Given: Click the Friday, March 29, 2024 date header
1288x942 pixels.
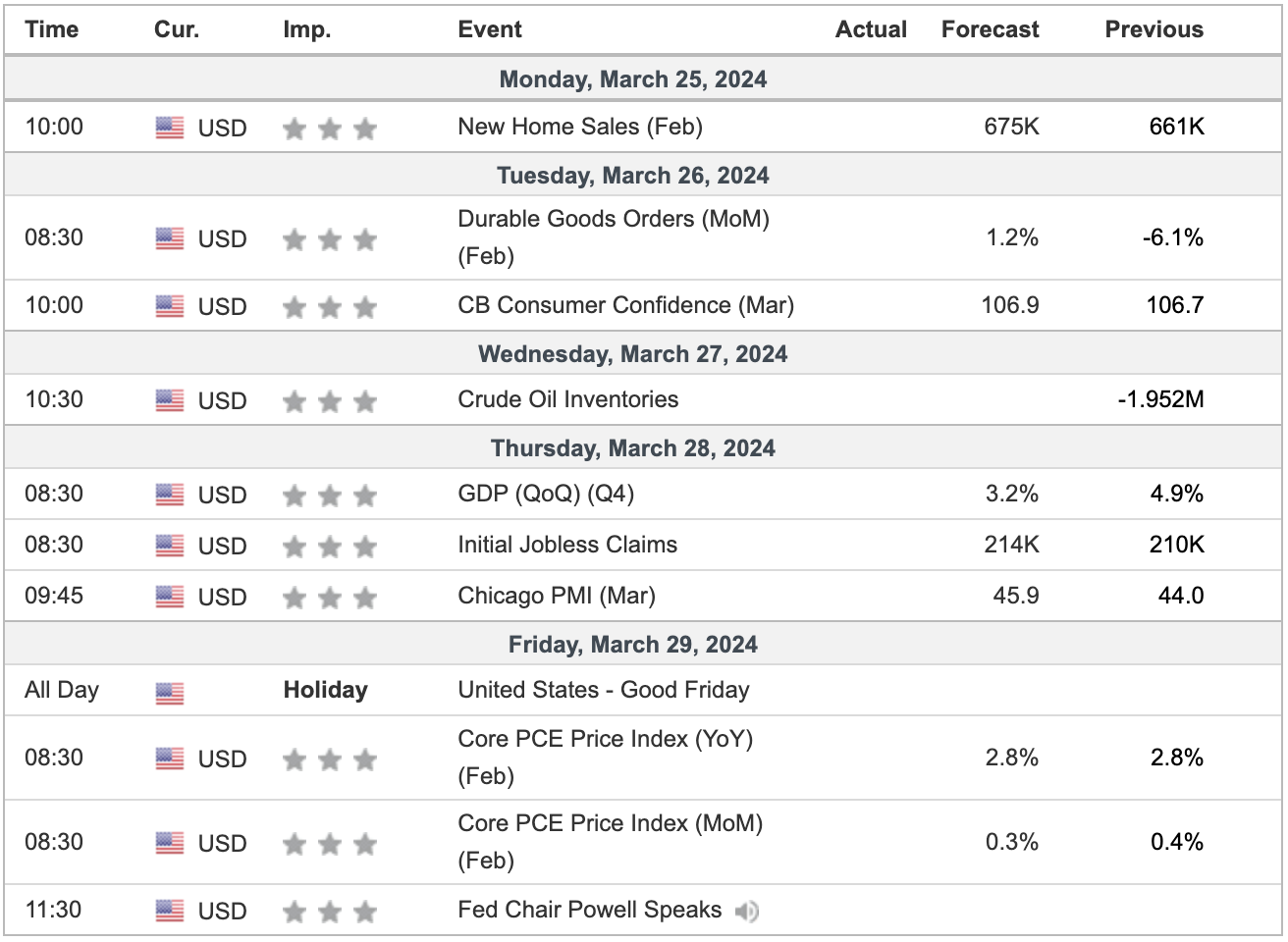Looking at the screenshot, I should 633,645.
